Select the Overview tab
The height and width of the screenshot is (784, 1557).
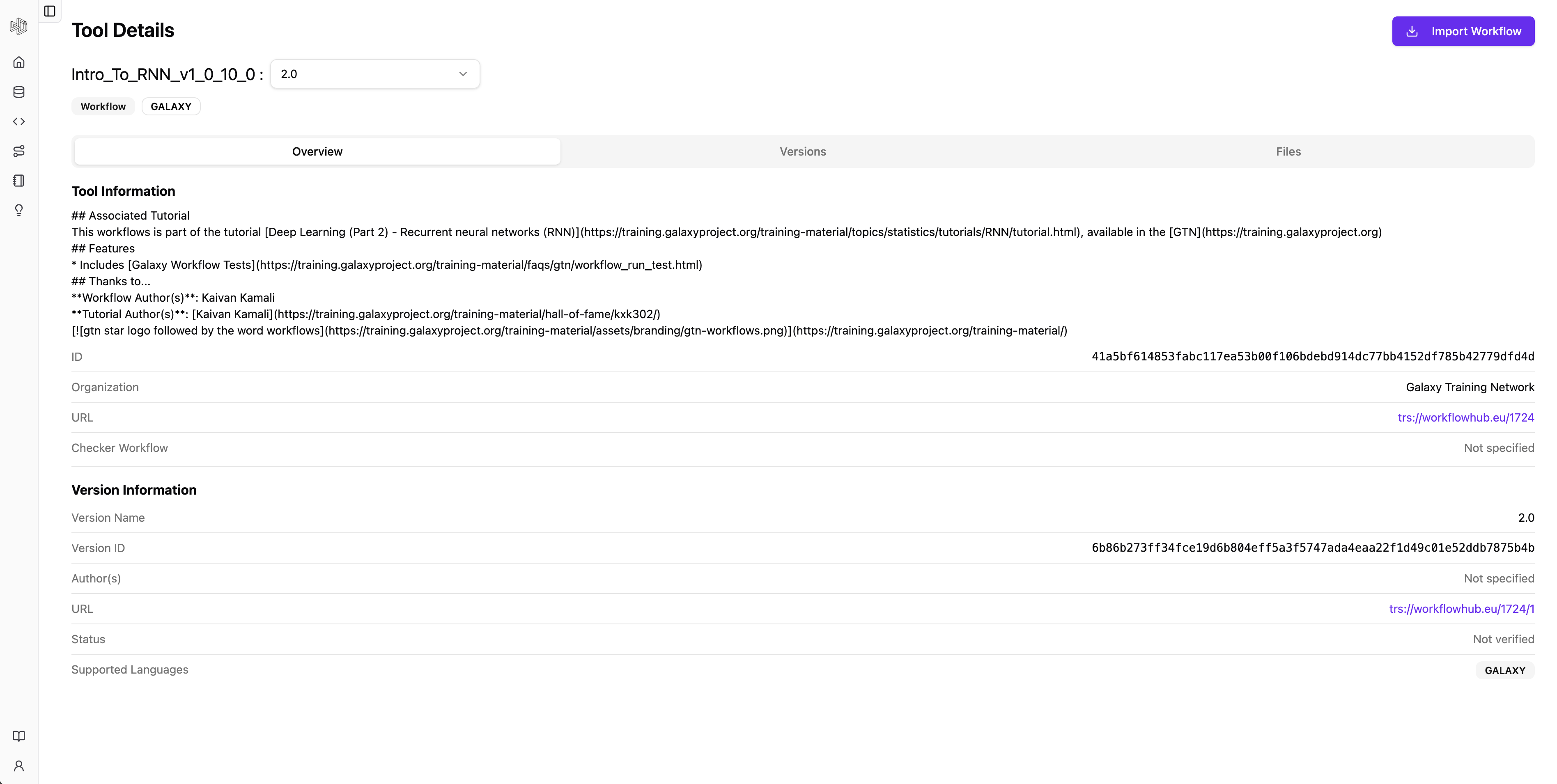click(x=317, y=151)
